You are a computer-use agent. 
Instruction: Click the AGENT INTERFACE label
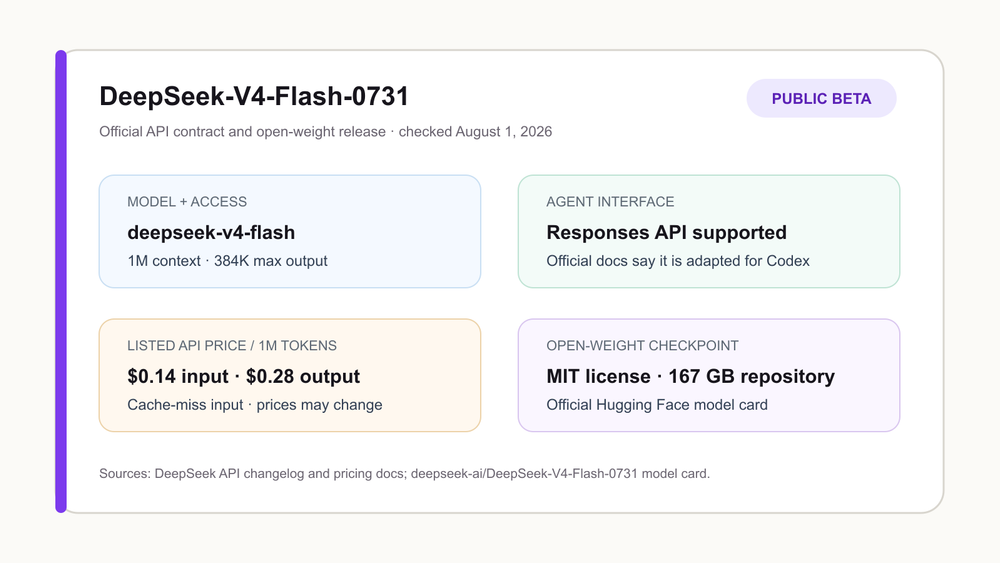(610, 201)
